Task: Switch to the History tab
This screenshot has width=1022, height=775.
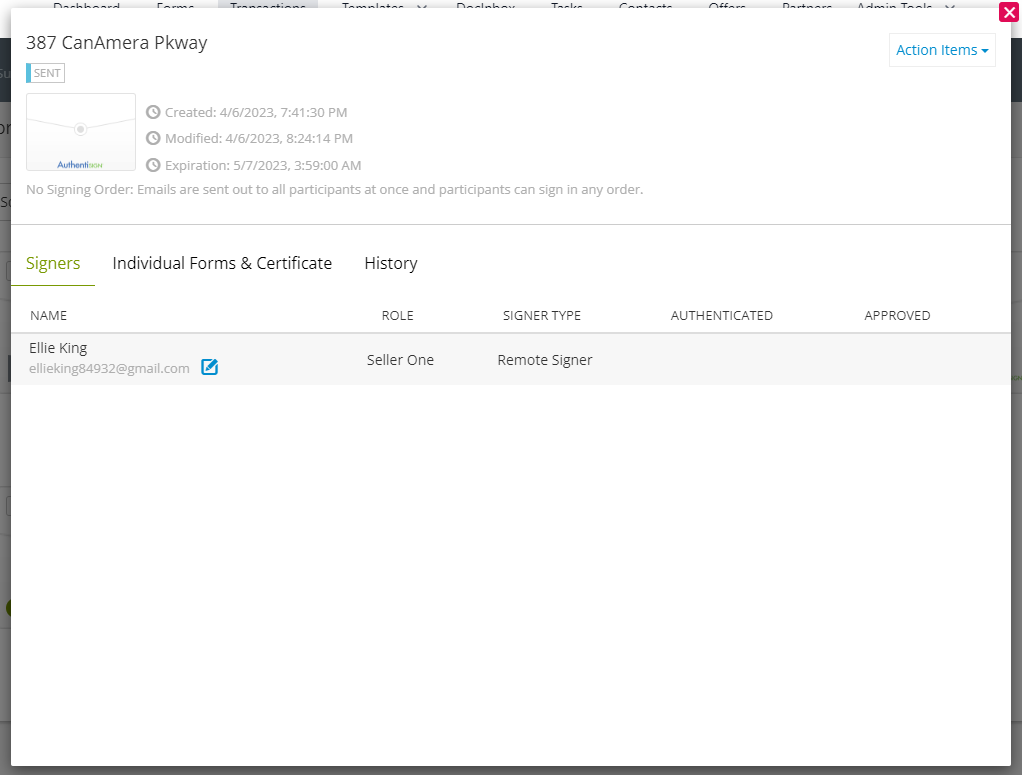Action: click(x=390, y=263)
